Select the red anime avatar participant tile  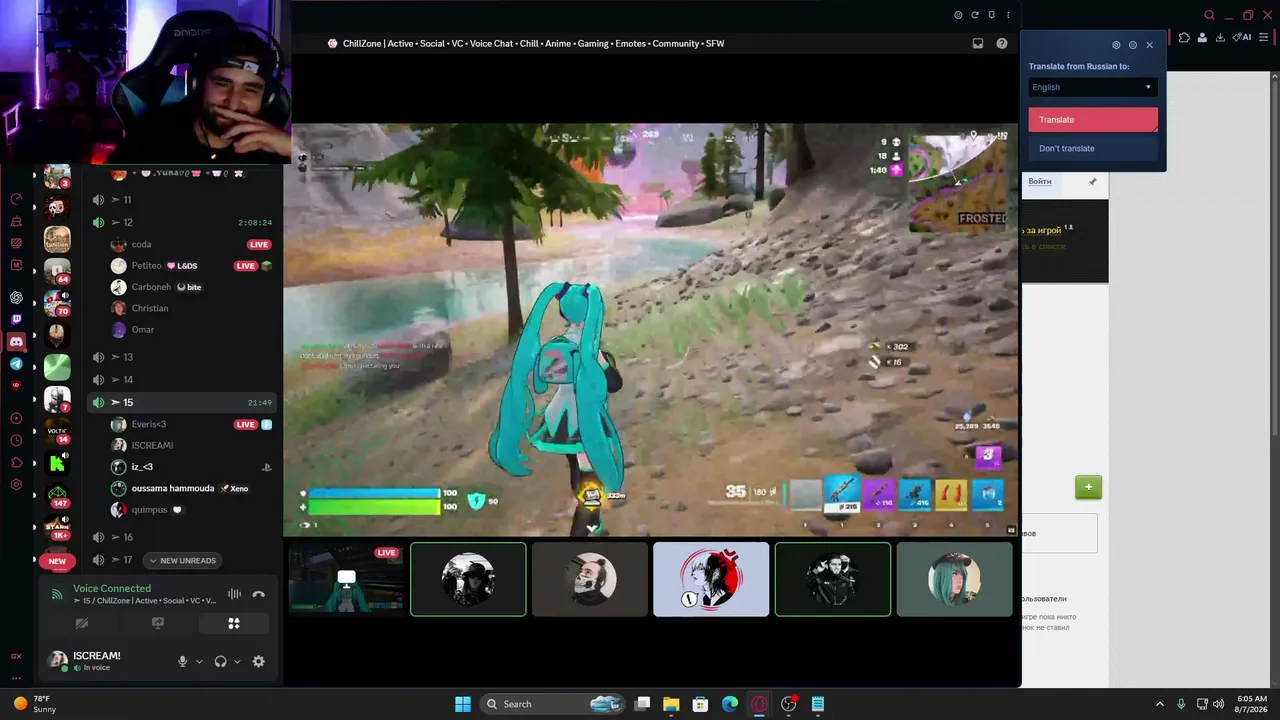711,579
